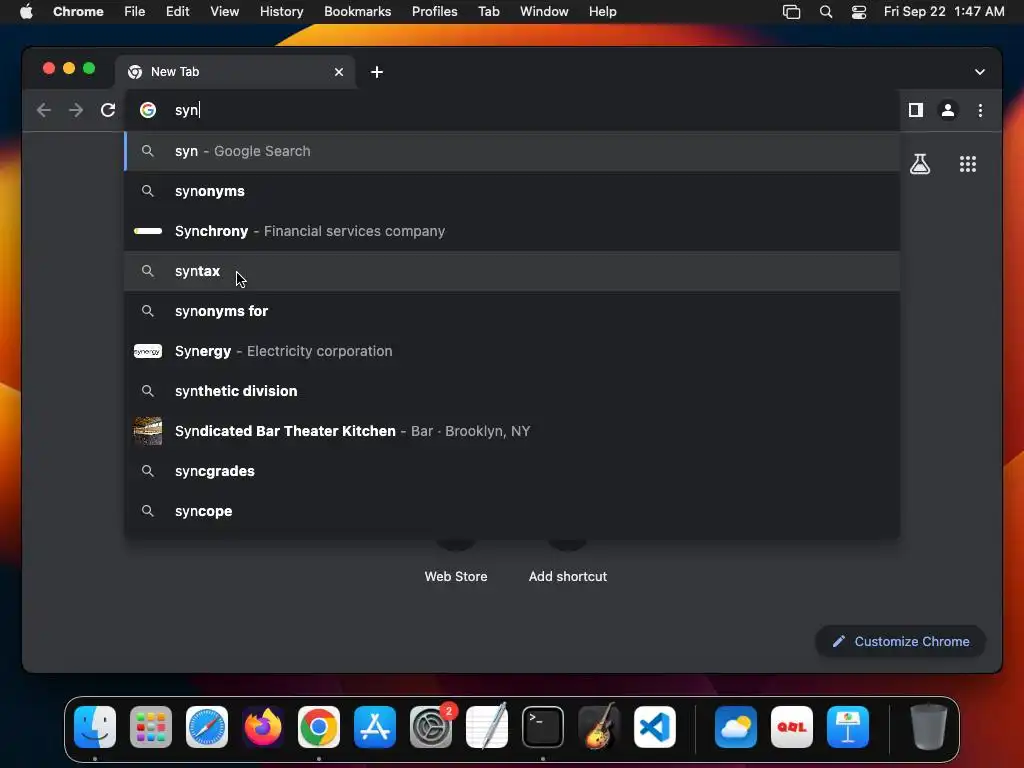Click Customize Chrome button
The height and width of the screenshot is (768, 1024).
tap(901, 642)
